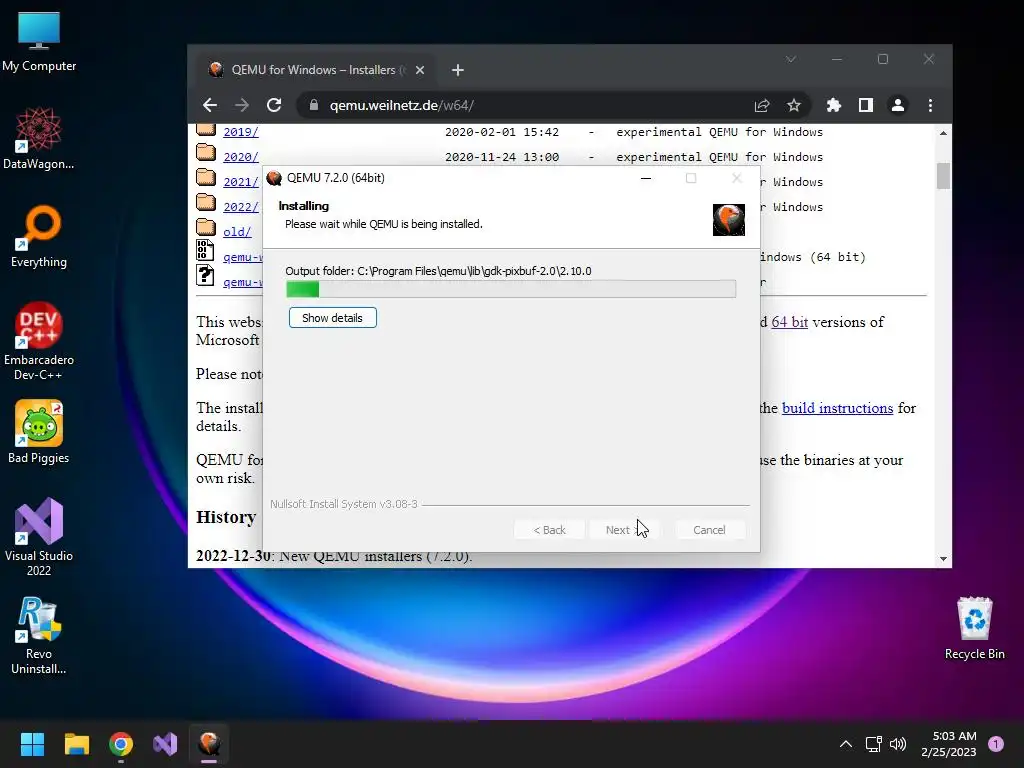
Task: Open Visual Studio from the taskbar
Action: 165,744
